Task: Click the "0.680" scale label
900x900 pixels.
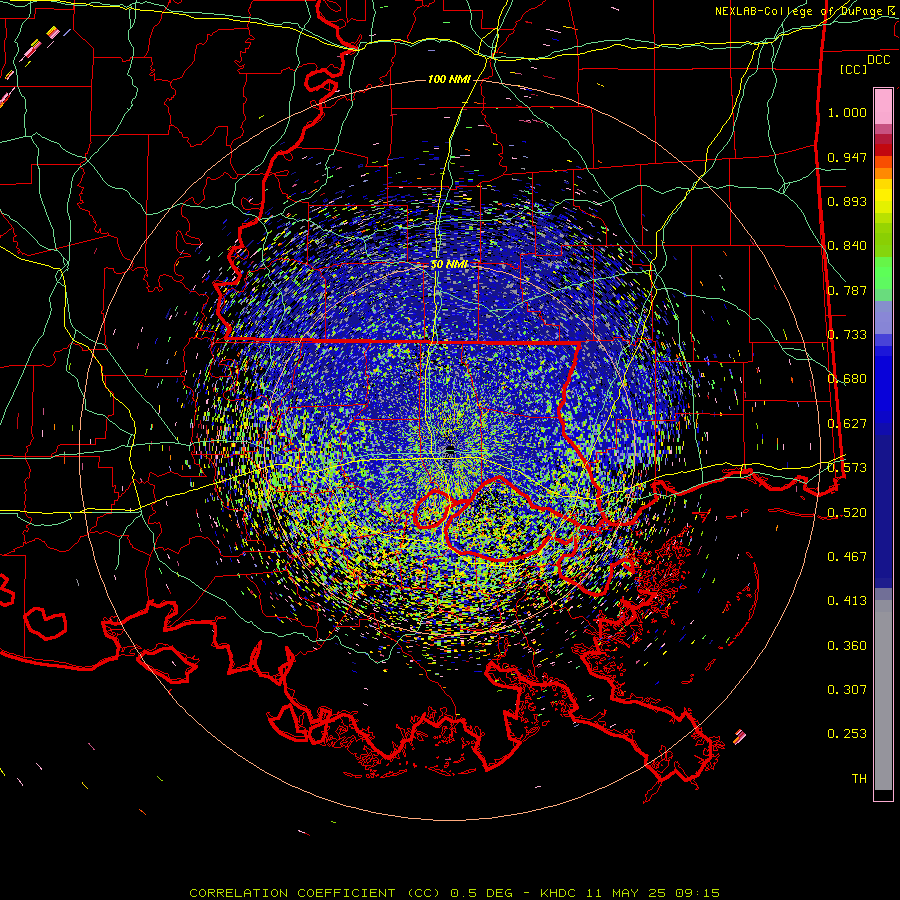Action: 847,379
